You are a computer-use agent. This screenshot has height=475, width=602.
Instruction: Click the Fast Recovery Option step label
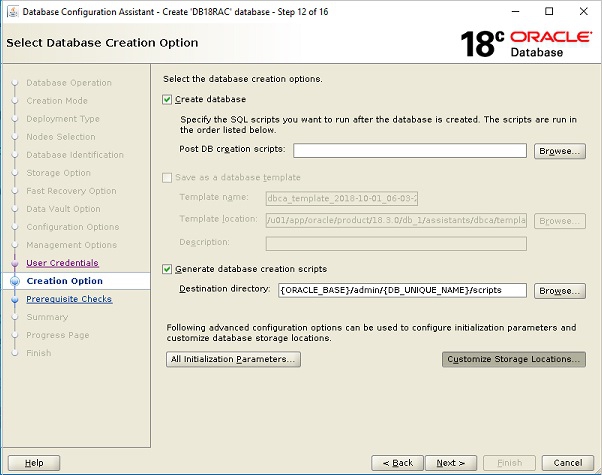click(x=71, y=191)
